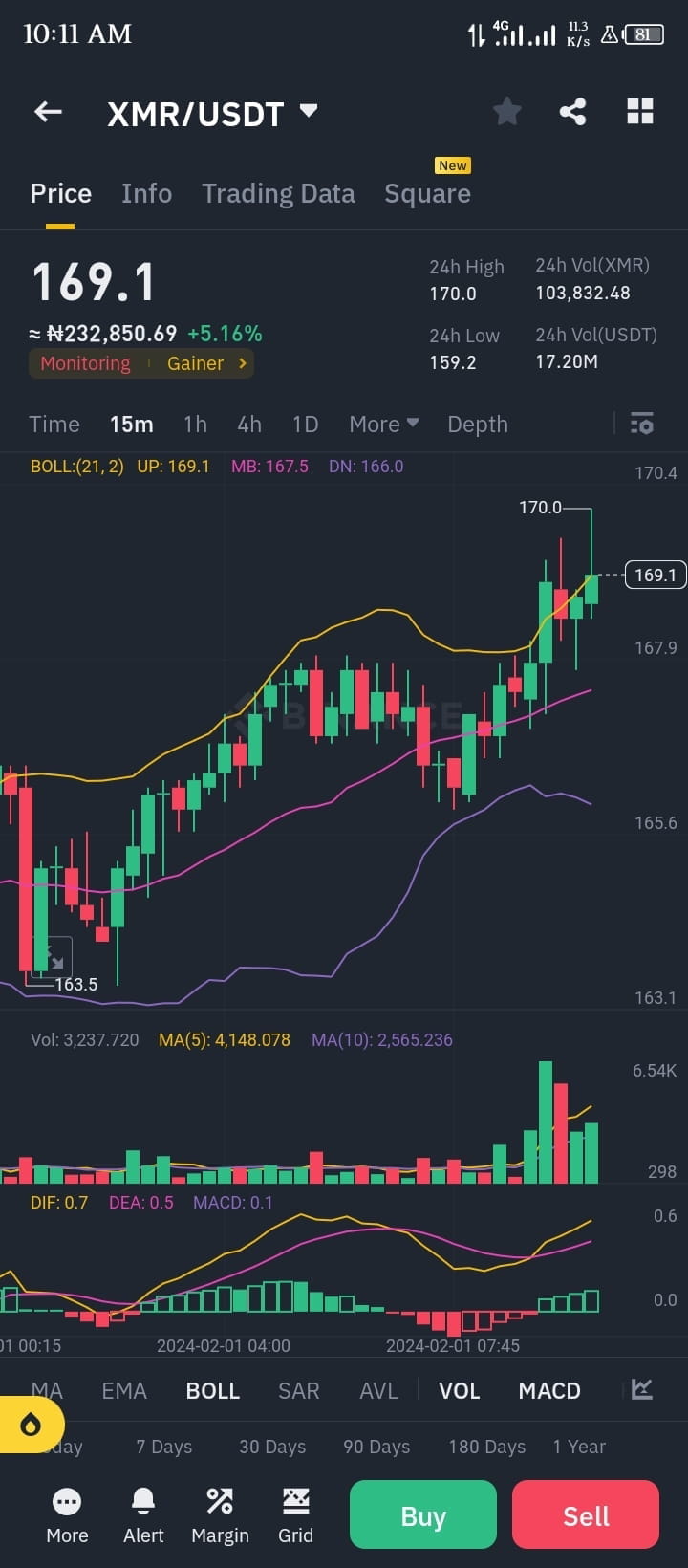Switch to the Trading Data tab
The height and width of the screenshot is (1568, 688).
click(278, 193)
